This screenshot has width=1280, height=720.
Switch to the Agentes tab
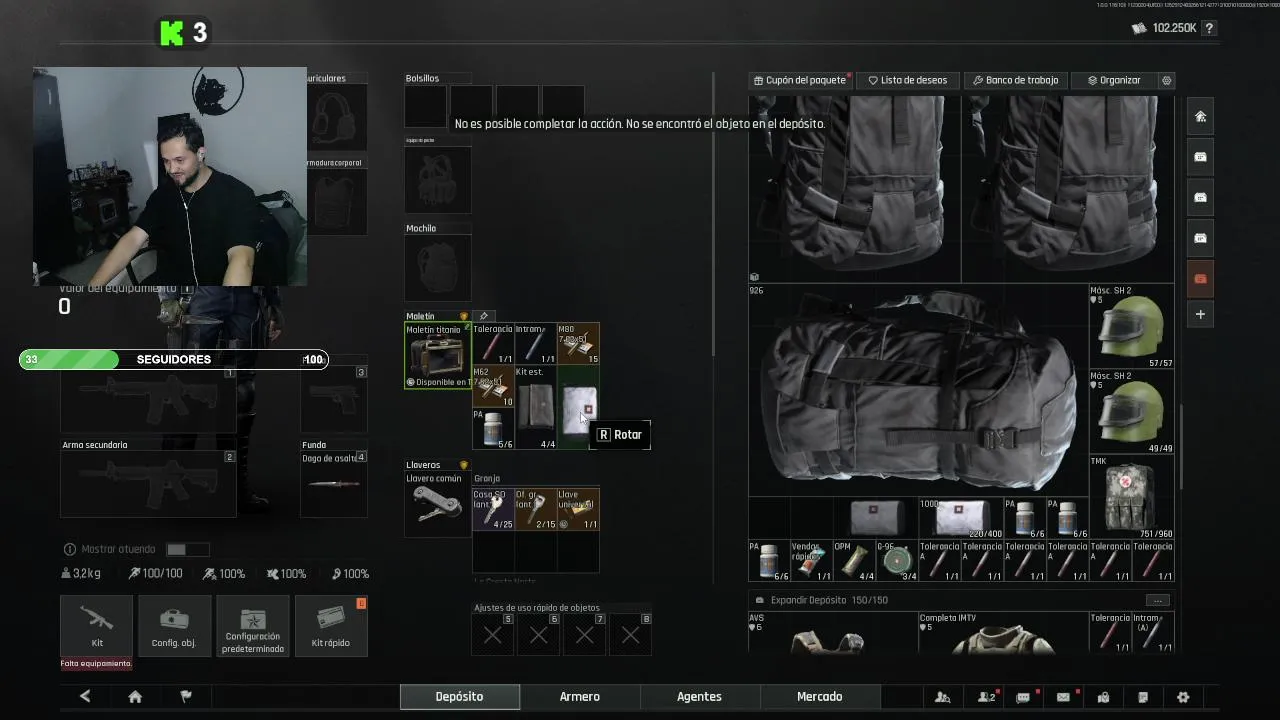tap(699, 697)
